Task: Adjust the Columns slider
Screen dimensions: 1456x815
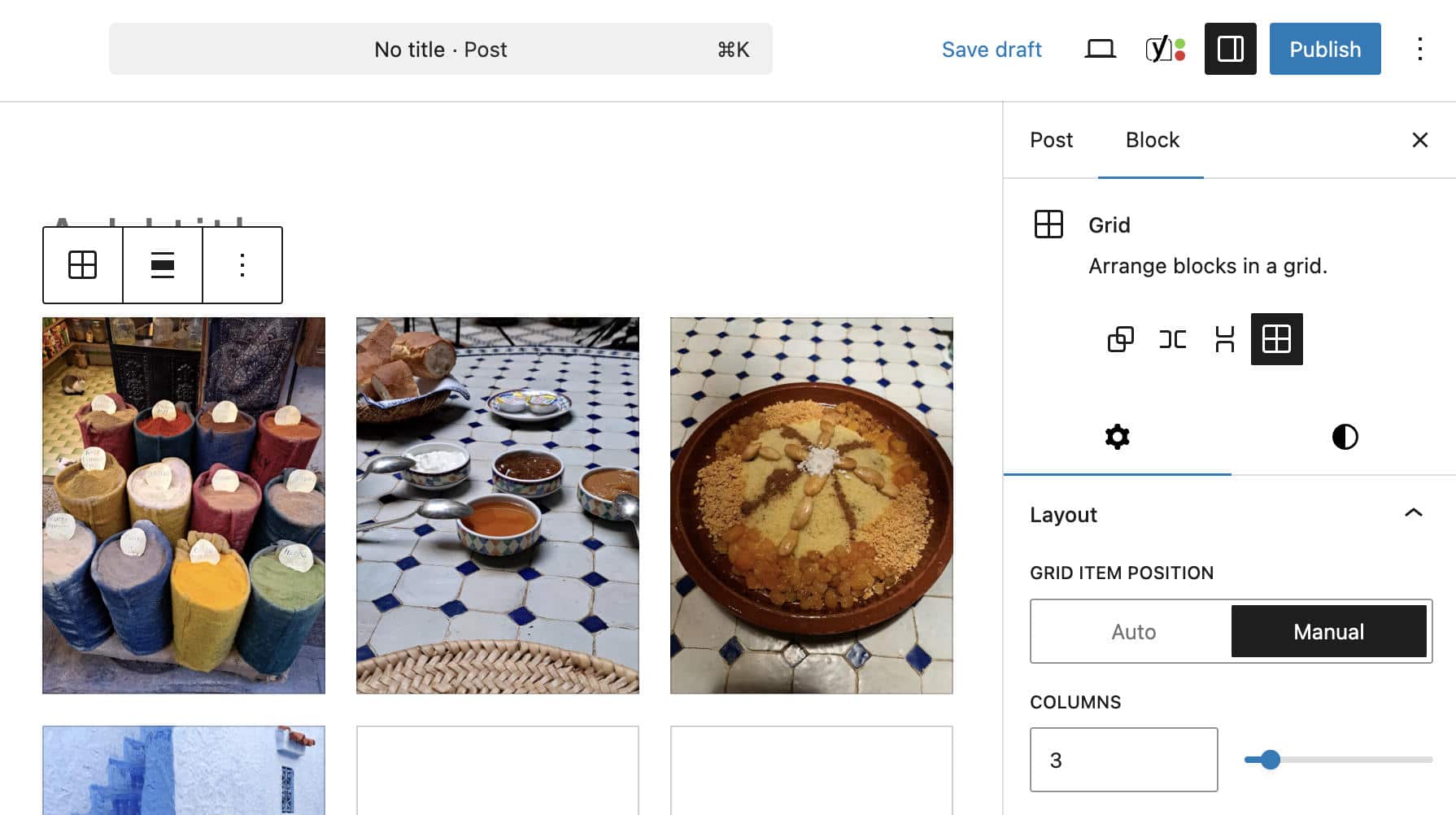Action: [1270, 760]
